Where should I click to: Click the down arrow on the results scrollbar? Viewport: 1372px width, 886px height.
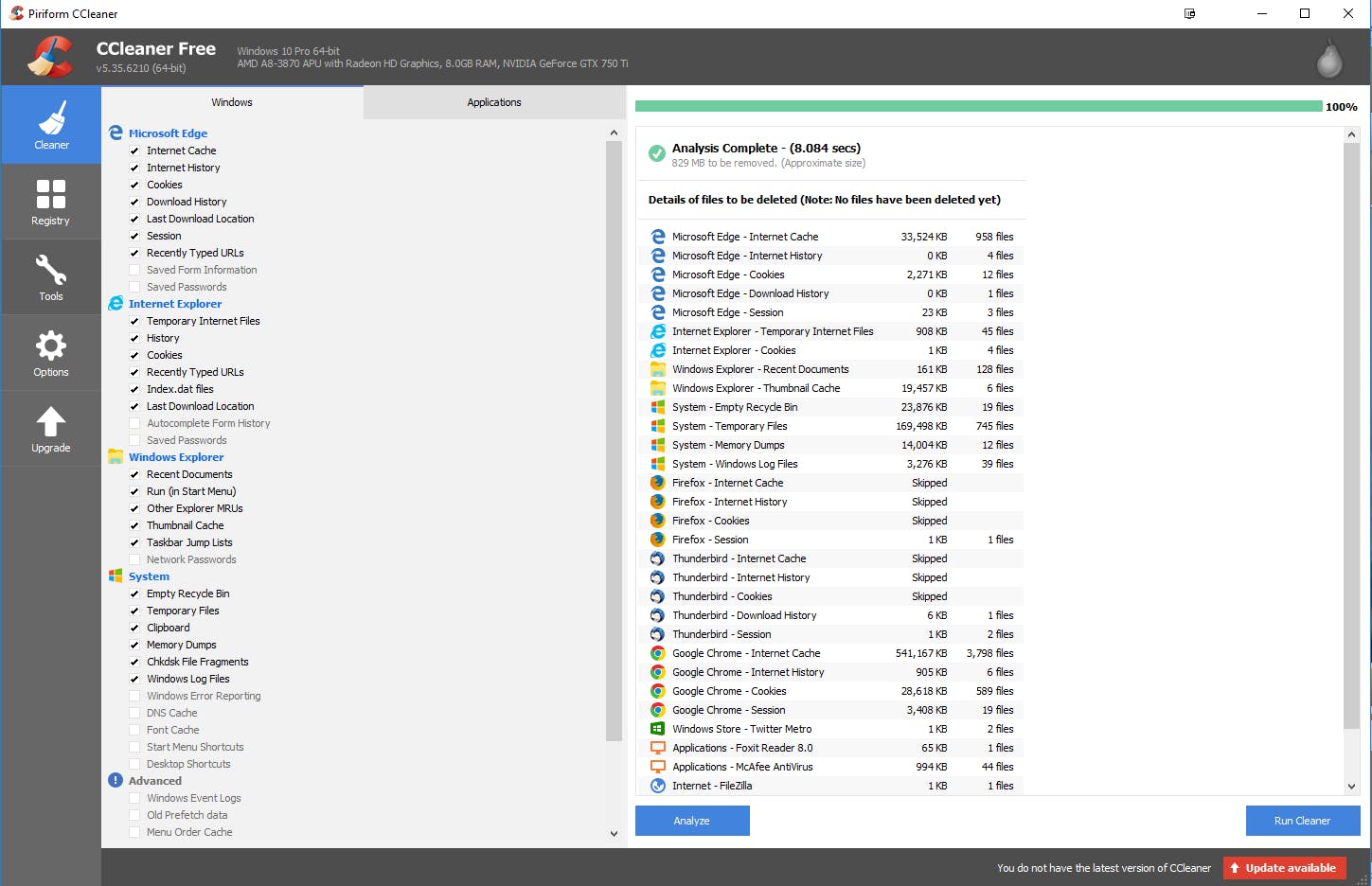tap(1351, 786)
